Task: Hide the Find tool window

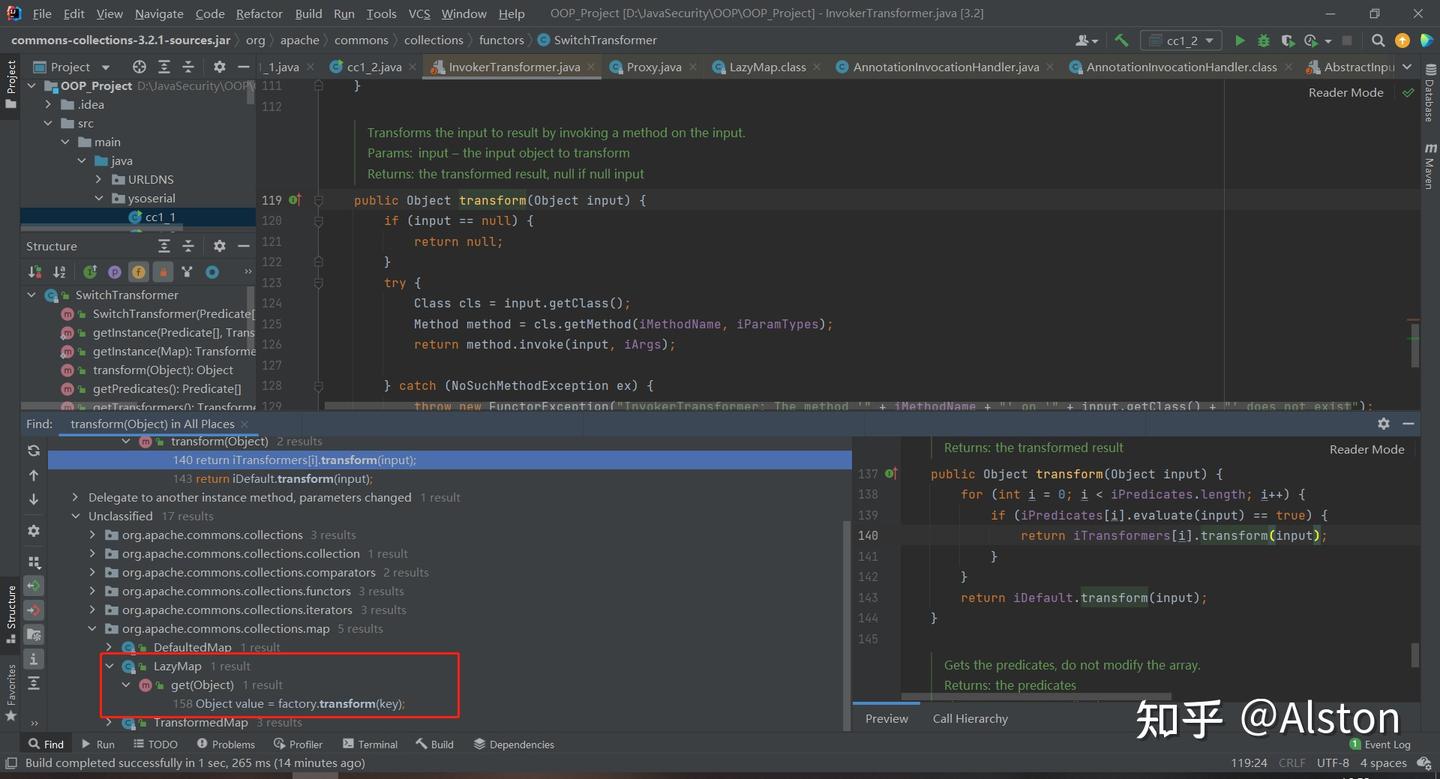Action: click(x=1408, y=424)
